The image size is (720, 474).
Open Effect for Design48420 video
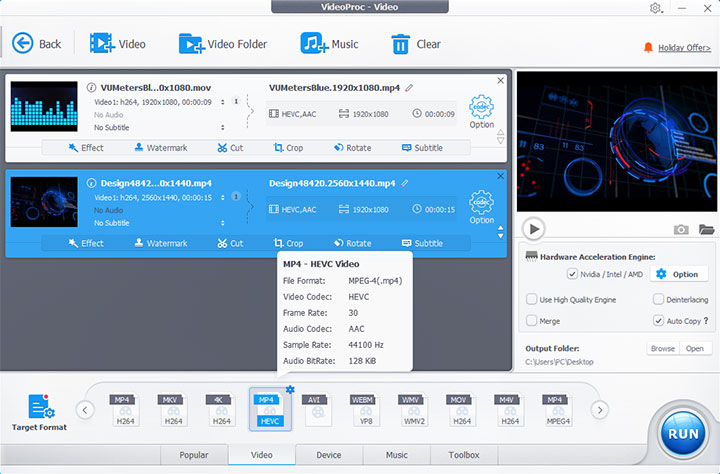tap(86, 243)
